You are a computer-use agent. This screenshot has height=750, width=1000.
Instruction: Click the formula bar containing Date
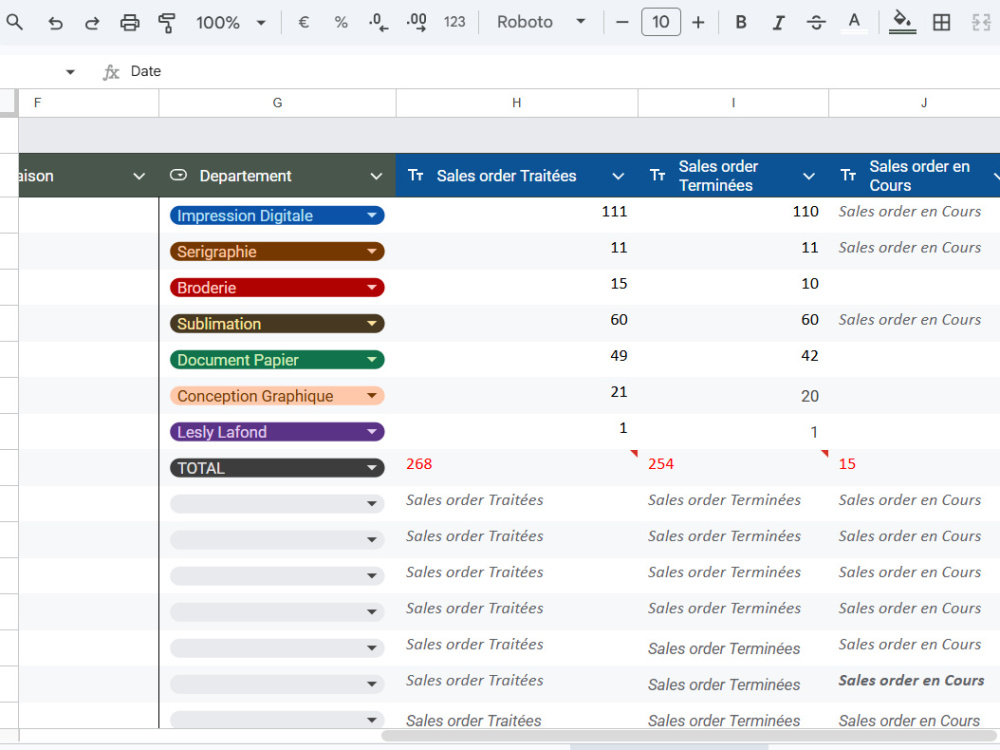tap(561, 71)
